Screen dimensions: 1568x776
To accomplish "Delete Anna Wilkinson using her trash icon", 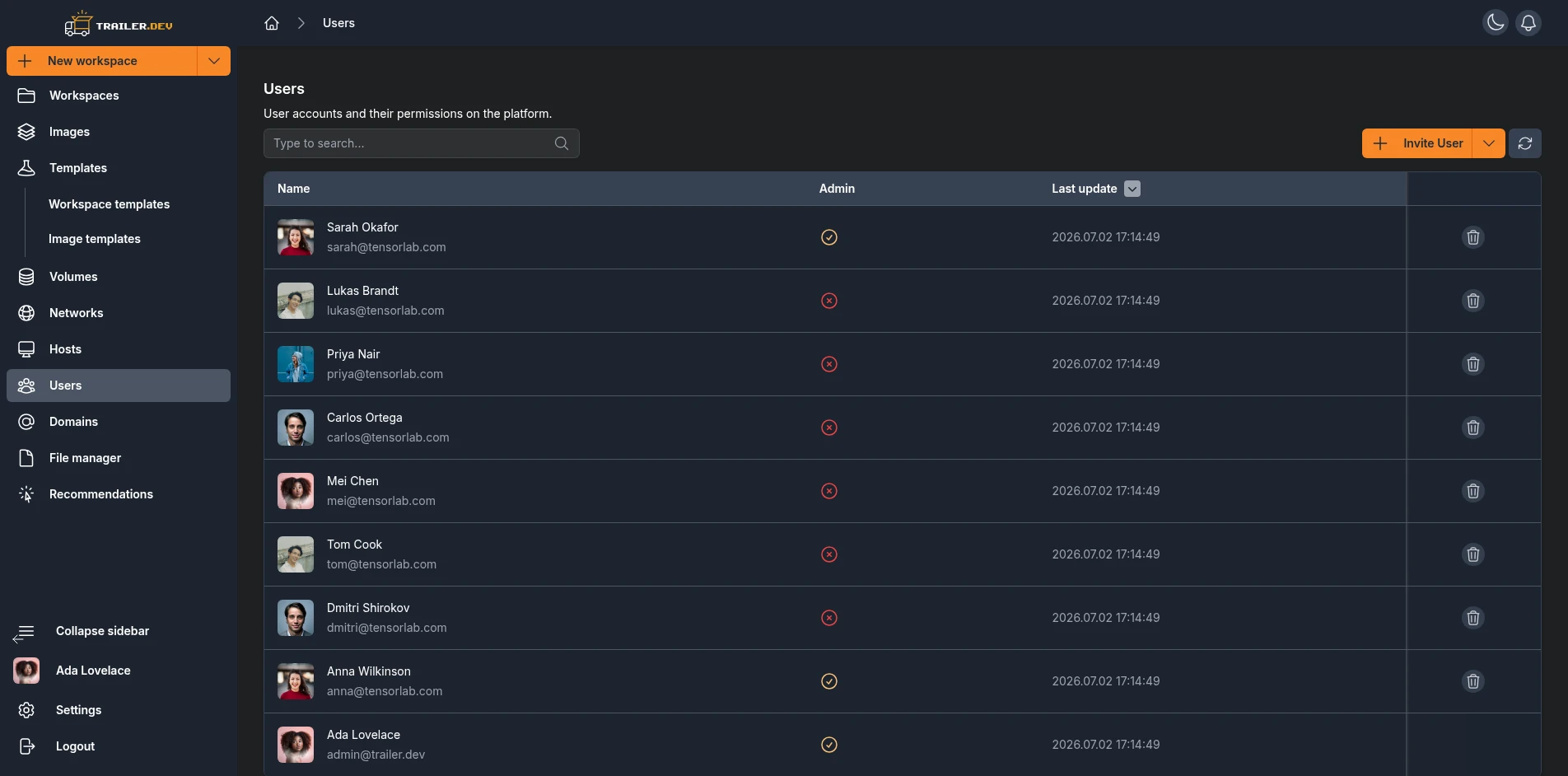I will 1473,681.
